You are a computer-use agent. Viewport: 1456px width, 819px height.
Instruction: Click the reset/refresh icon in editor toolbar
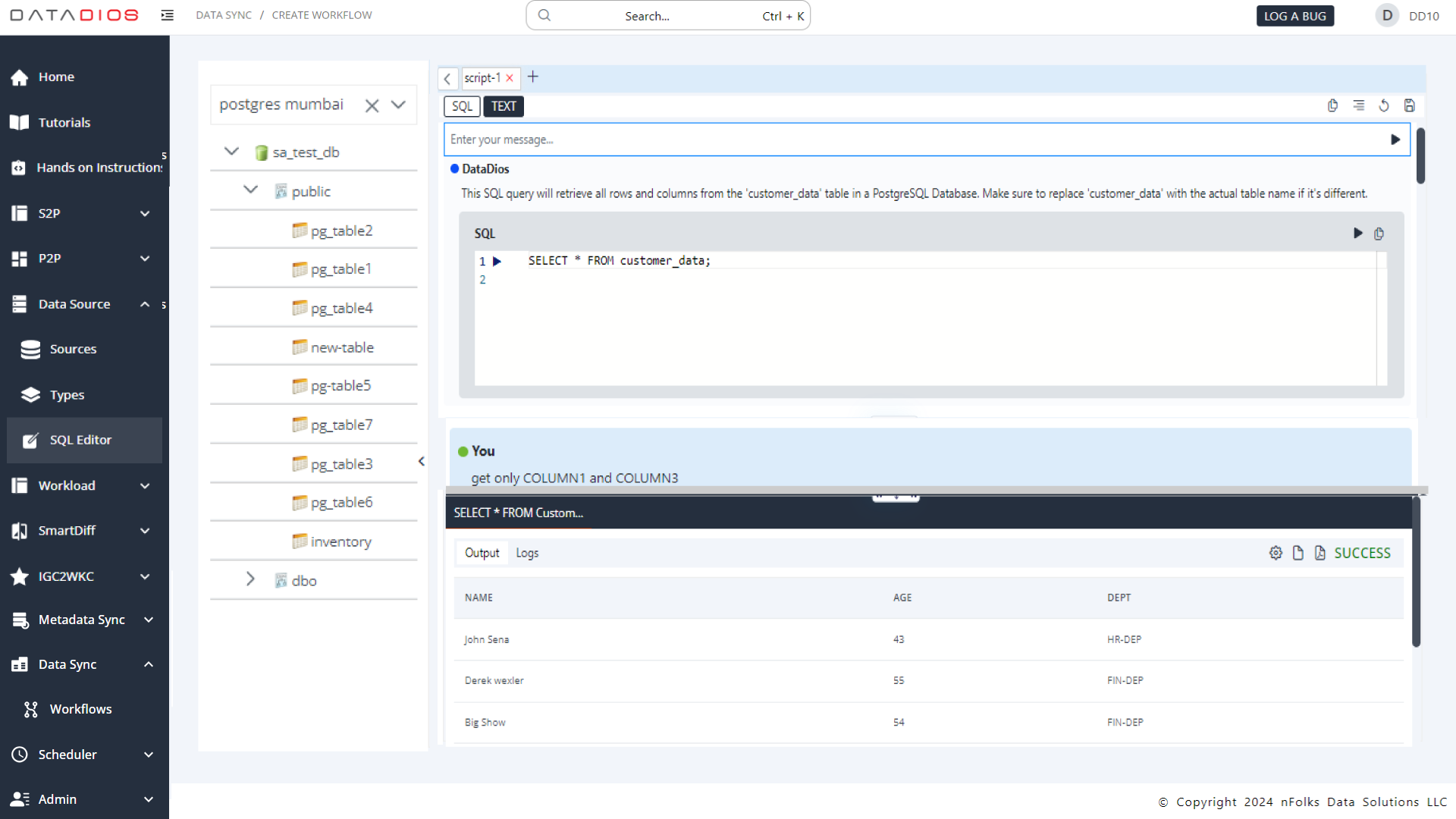tap(1384, 105)
